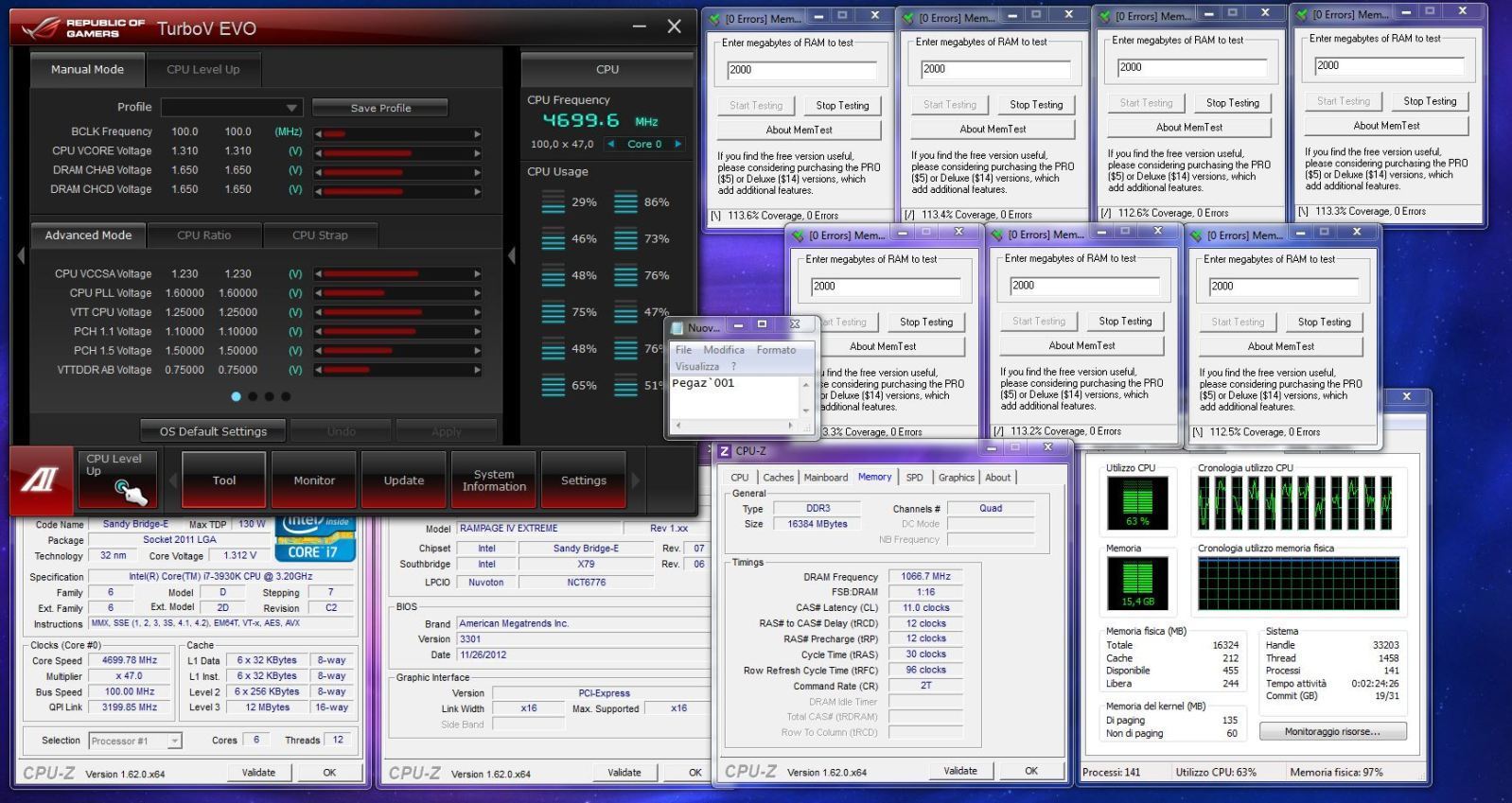Decrease DRAM CHAB Voltage with left arrow
1512x803 pixels.
[318, 172]
